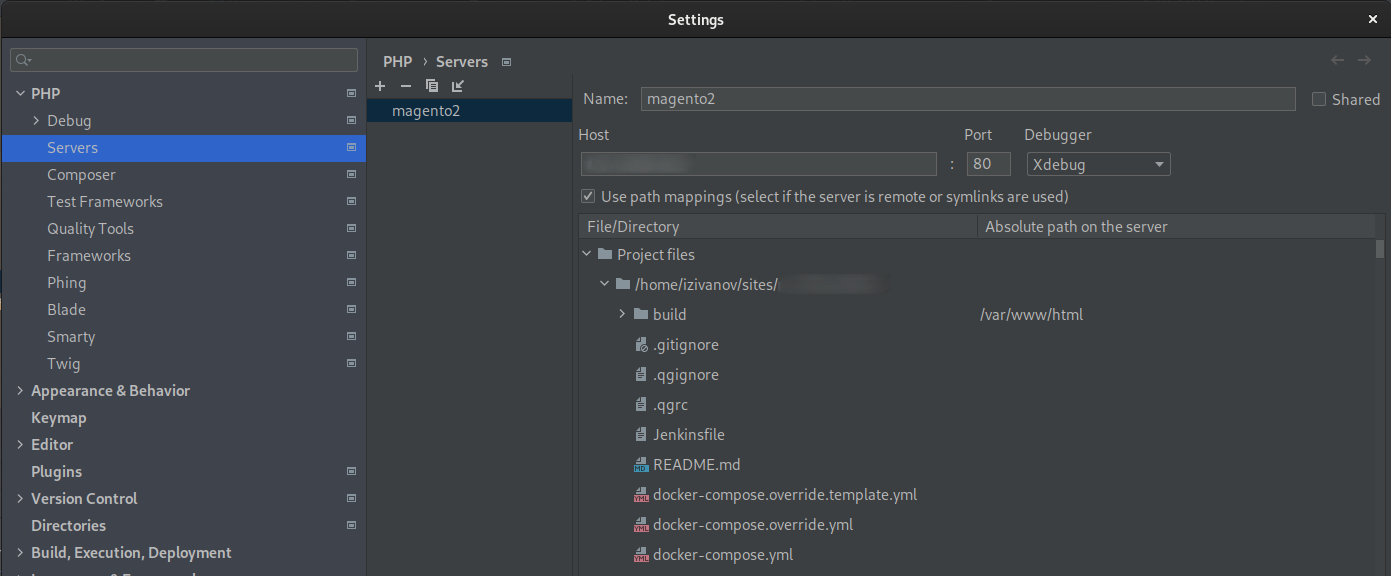Click the docker-compose.yml file icon
The height and width of the screenshot is (576, 1391).
click(x=641, y=555)
